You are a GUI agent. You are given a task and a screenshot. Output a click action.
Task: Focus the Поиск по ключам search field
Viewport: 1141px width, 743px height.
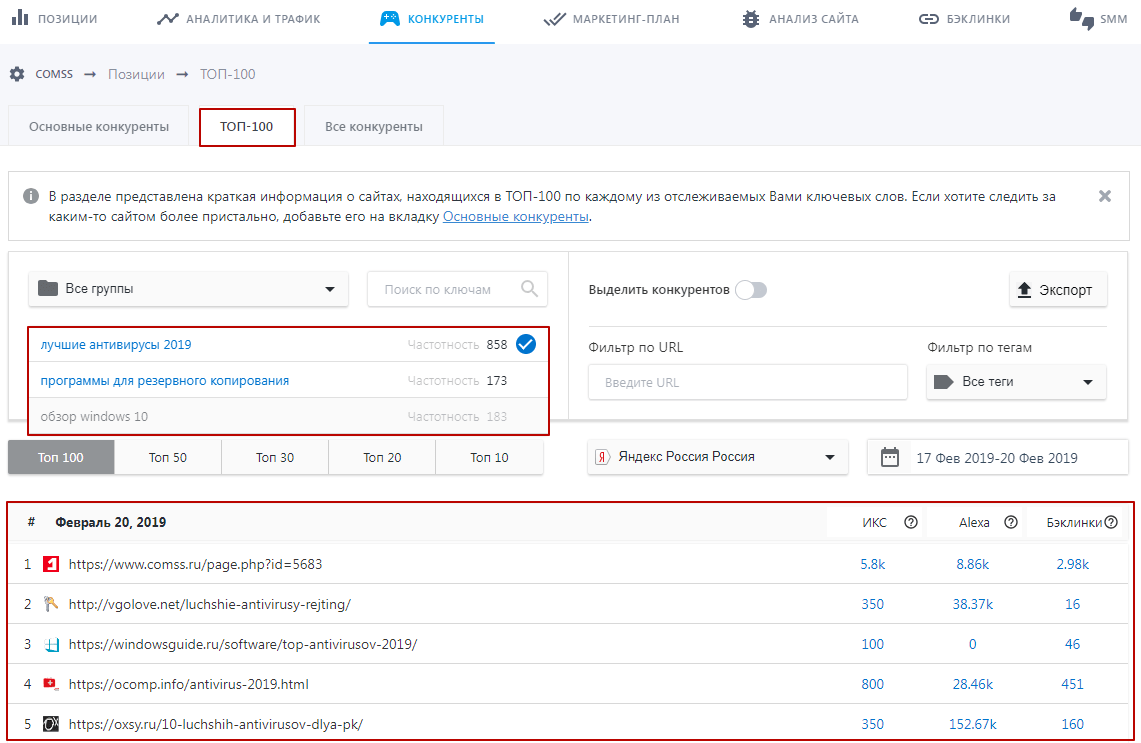[x=457, y=289]
